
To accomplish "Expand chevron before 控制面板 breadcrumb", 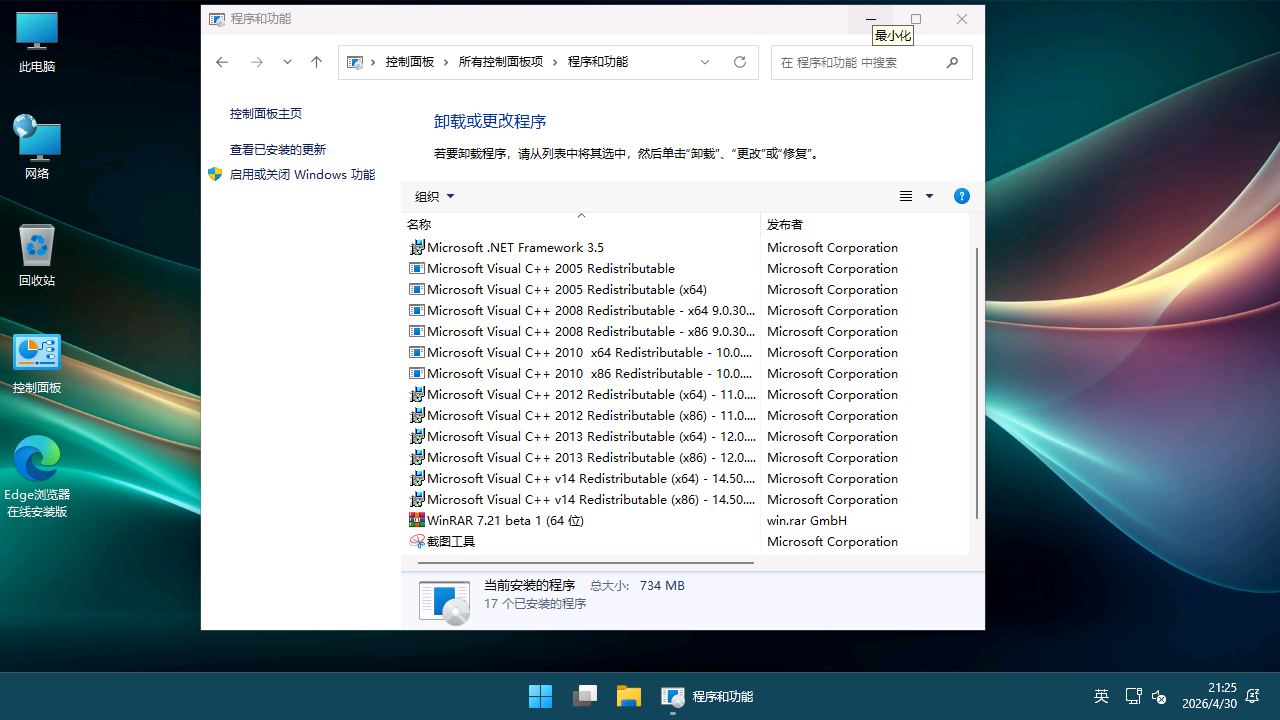I will click(x=374, y=62).
